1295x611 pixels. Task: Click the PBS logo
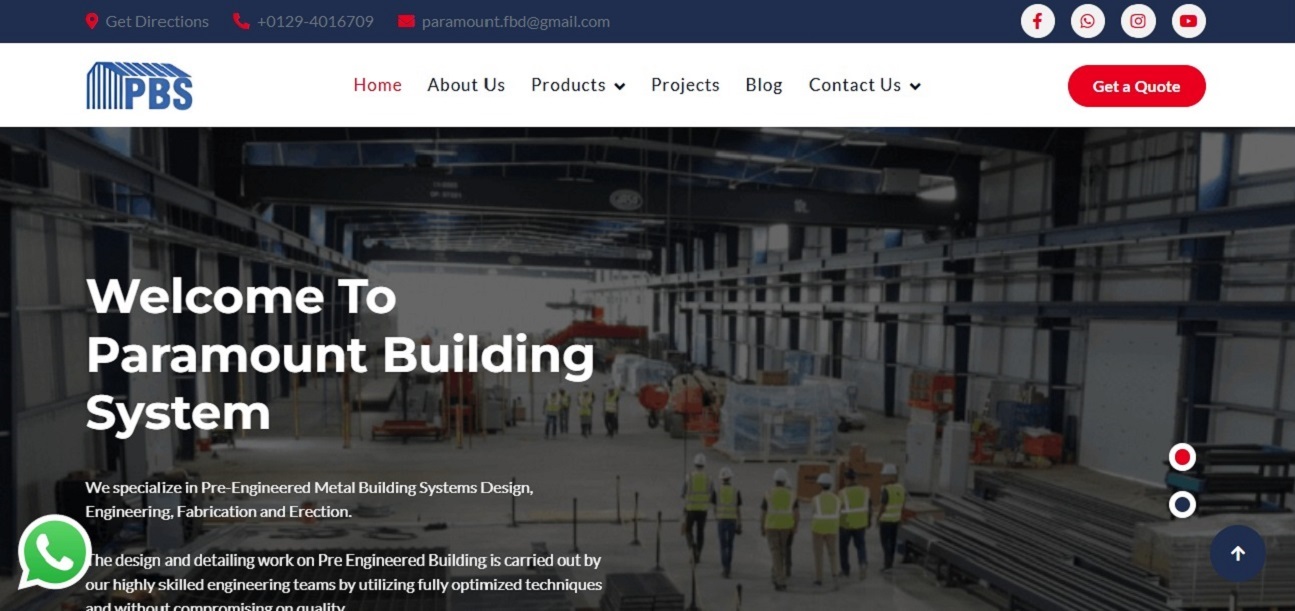tap(139, 85)
